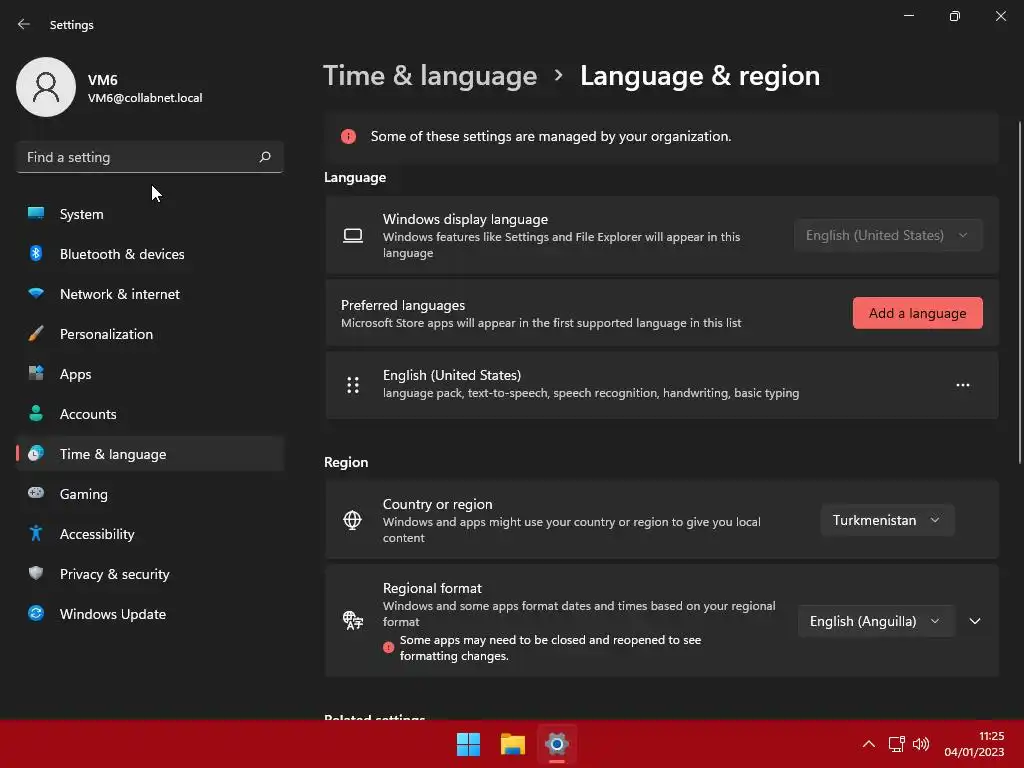Image resolution: width=1024 pixels, height=768 pixels.
Task: Open System settings
Action: [x=150, y=214]
